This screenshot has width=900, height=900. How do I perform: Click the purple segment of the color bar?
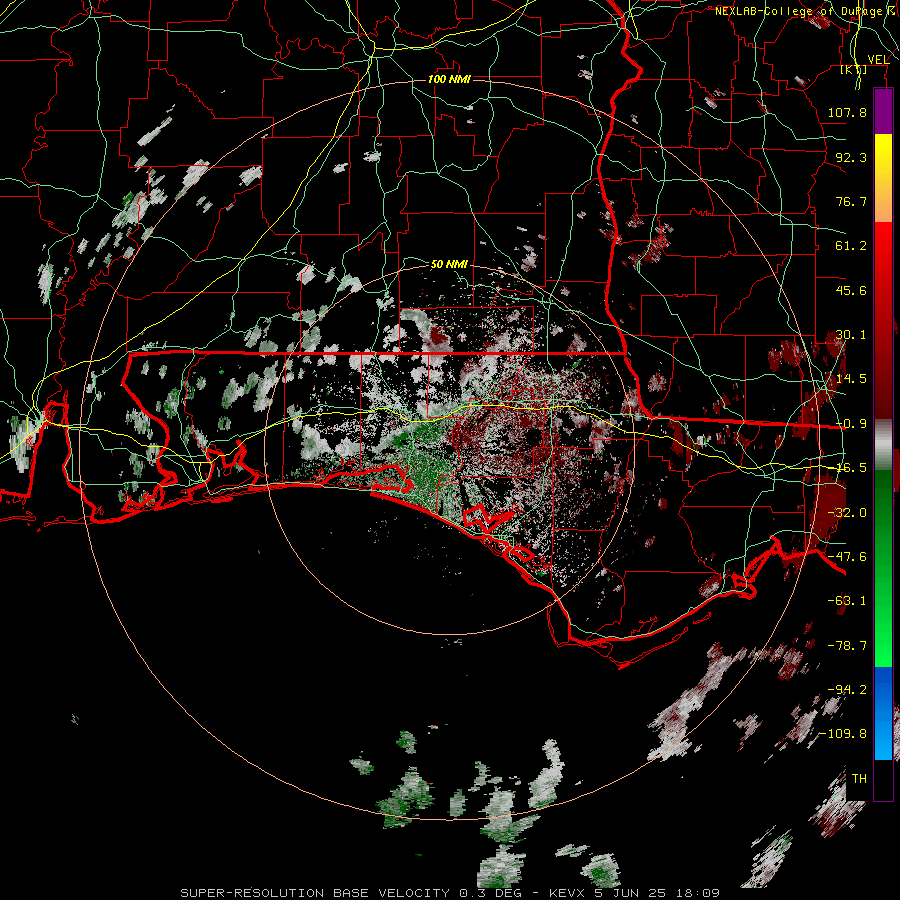pyautogui.click(x=883, y=111)
